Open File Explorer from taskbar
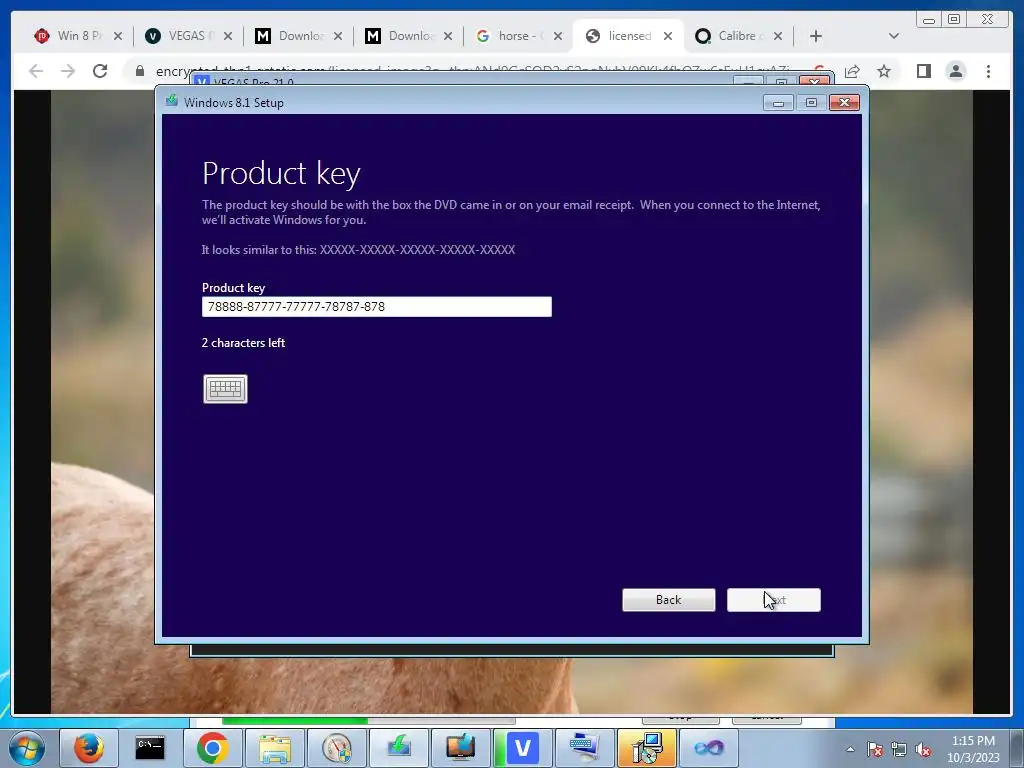 tap(274, 748)
